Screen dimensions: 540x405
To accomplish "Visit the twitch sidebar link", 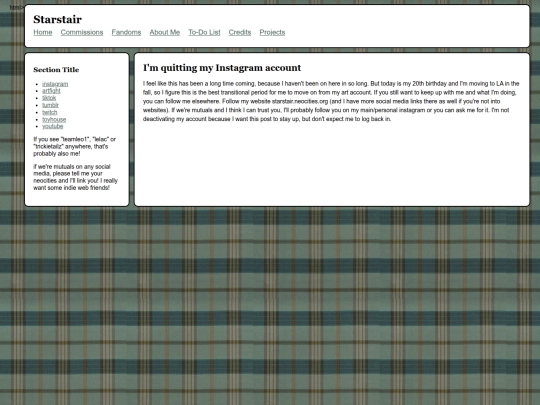I will 50,112.
